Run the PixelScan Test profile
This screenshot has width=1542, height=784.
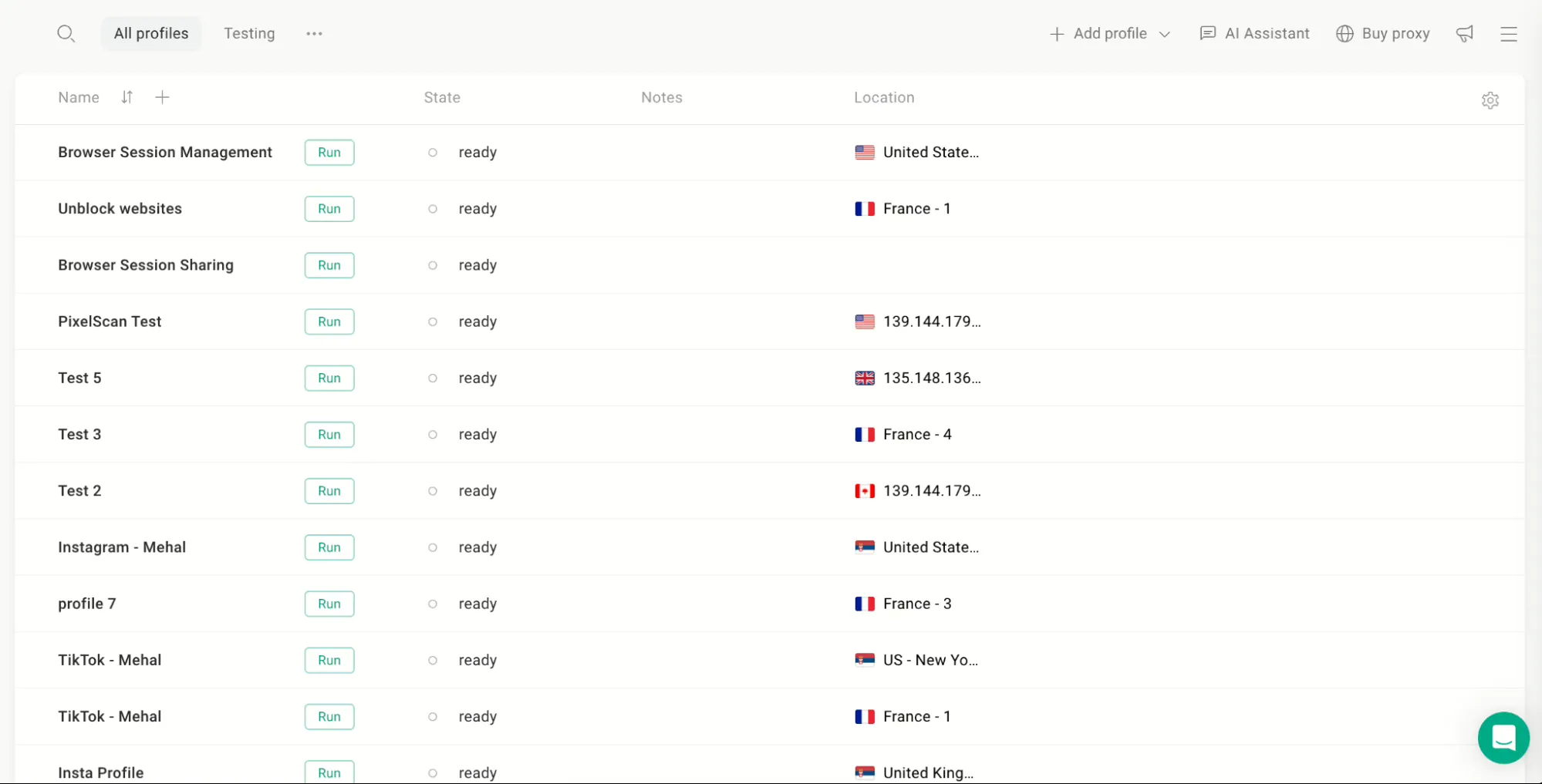[x=329, y=321]
